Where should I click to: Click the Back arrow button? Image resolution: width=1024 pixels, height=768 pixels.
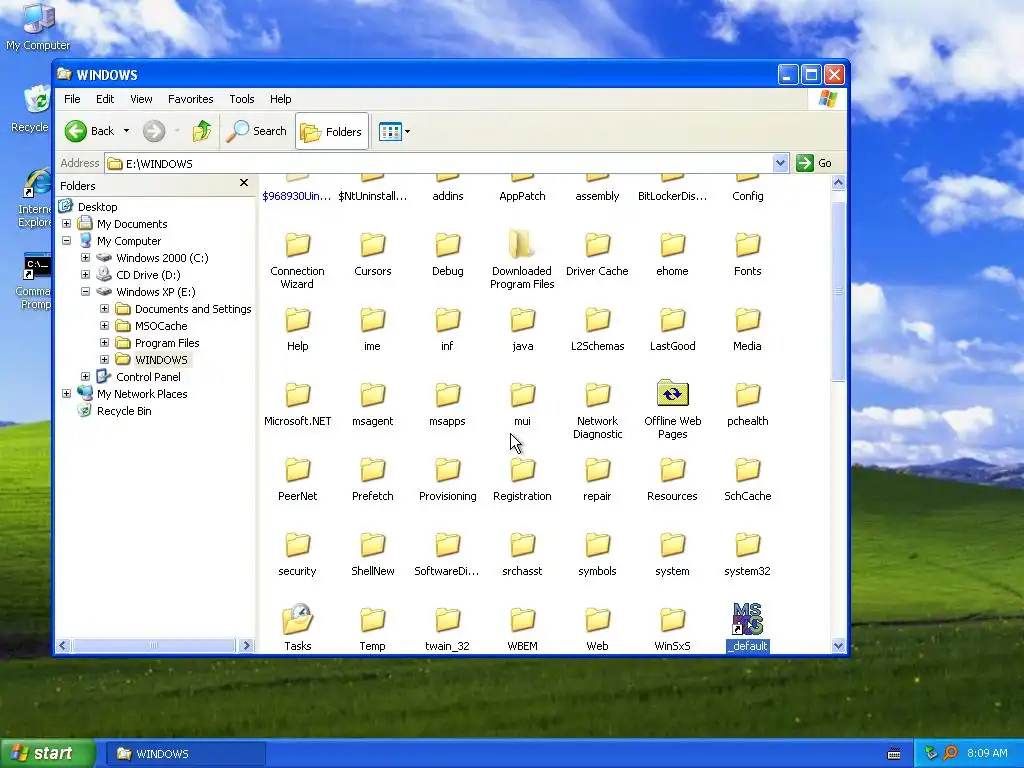pos(89,131)
